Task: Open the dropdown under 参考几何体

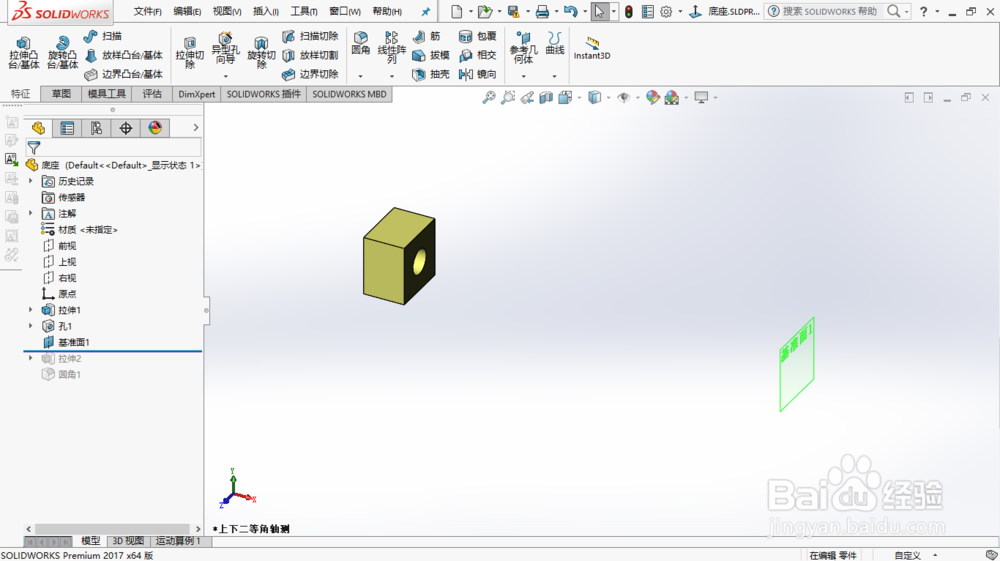Action: pyautogui.click(x=523, y=76)
